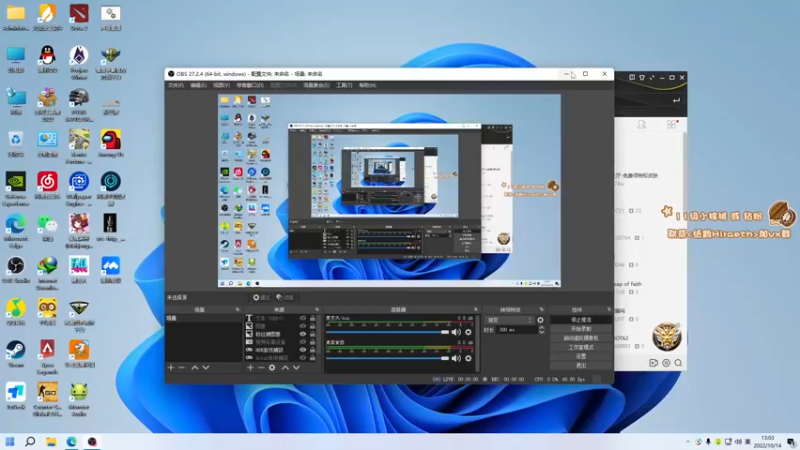Open source properties gear in Sources toolbar
The width and height of the screenshot is (800, 450).
272,367
